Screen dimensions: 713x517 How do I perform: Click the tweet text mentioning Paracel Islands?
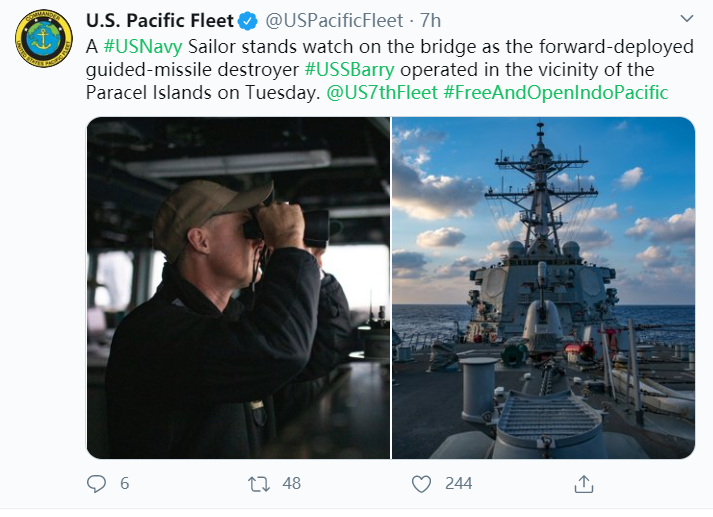200,93
